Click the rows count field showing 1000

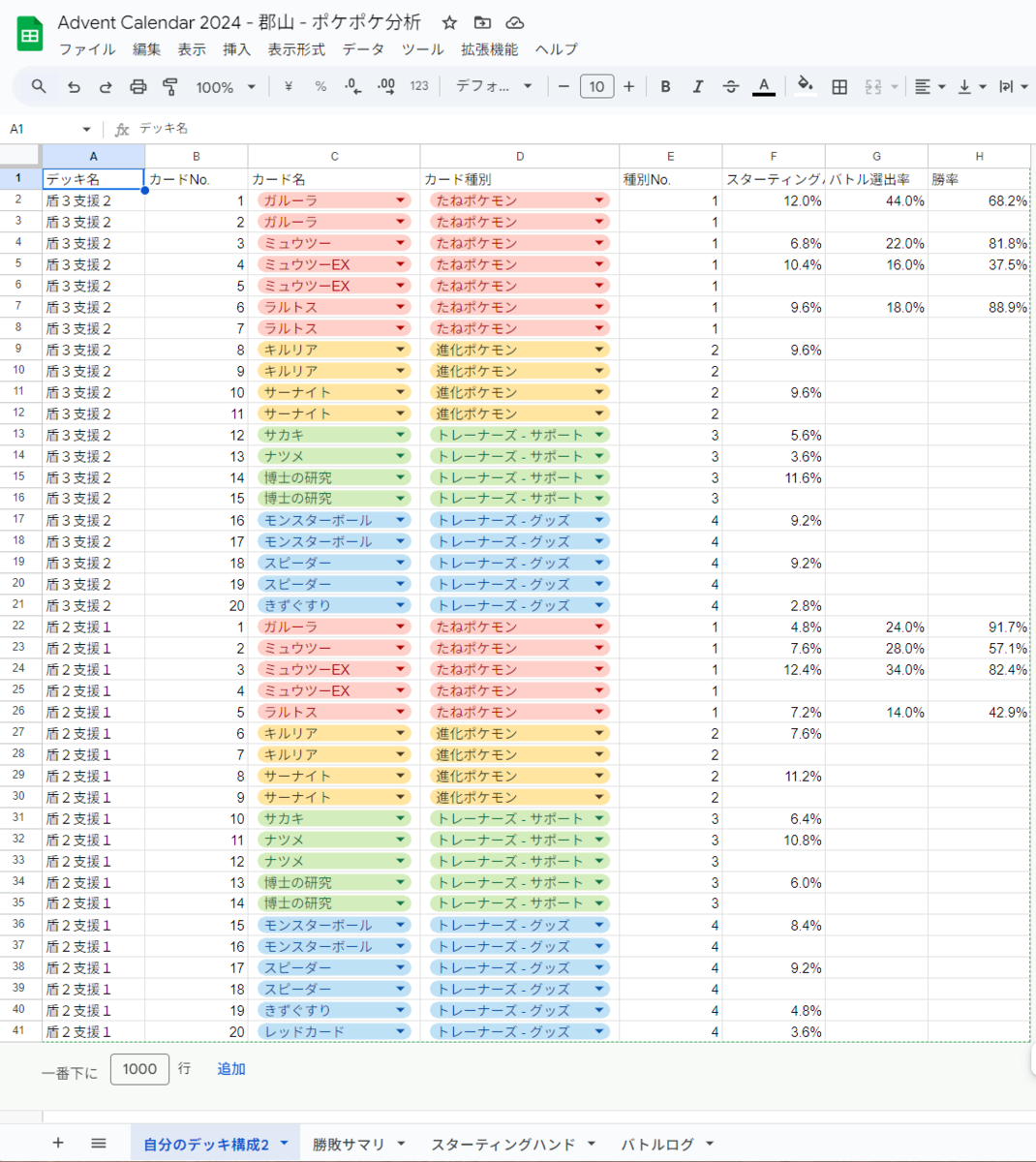[139, 1069]
